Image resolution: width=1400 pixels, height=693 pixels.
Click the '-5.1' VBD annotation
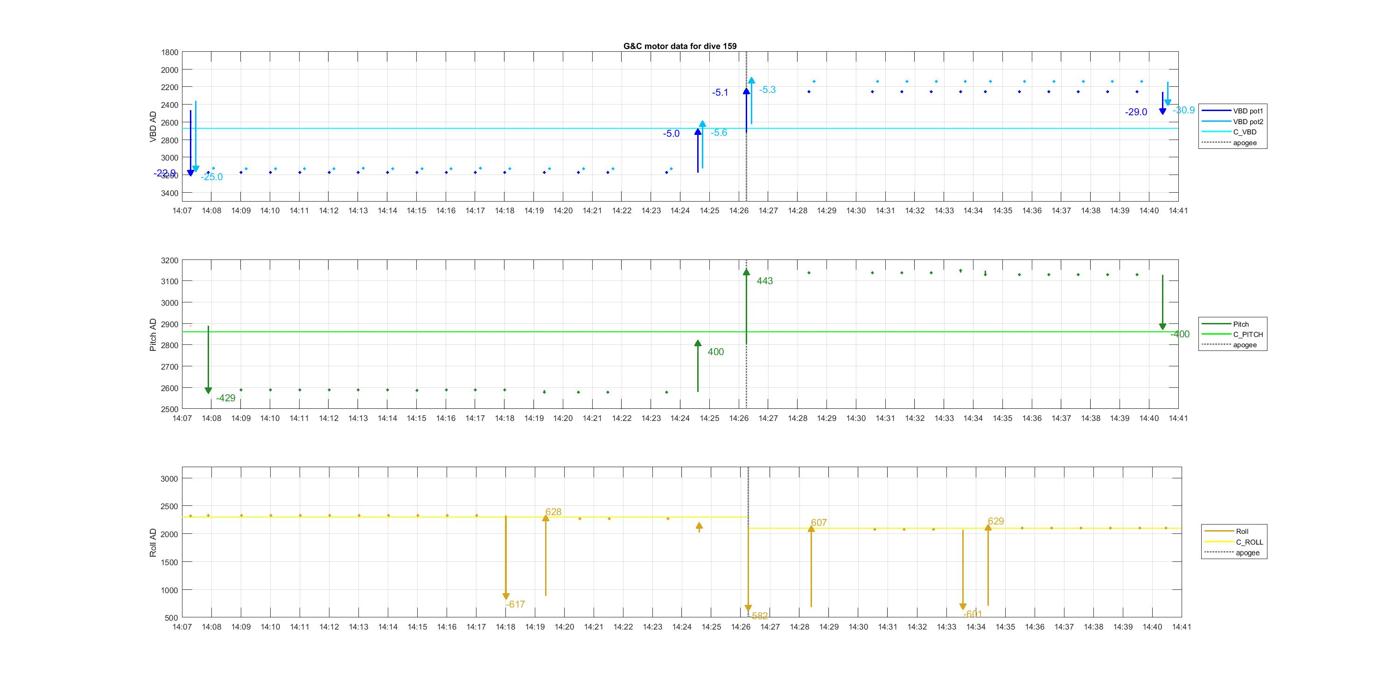(720, 93)
